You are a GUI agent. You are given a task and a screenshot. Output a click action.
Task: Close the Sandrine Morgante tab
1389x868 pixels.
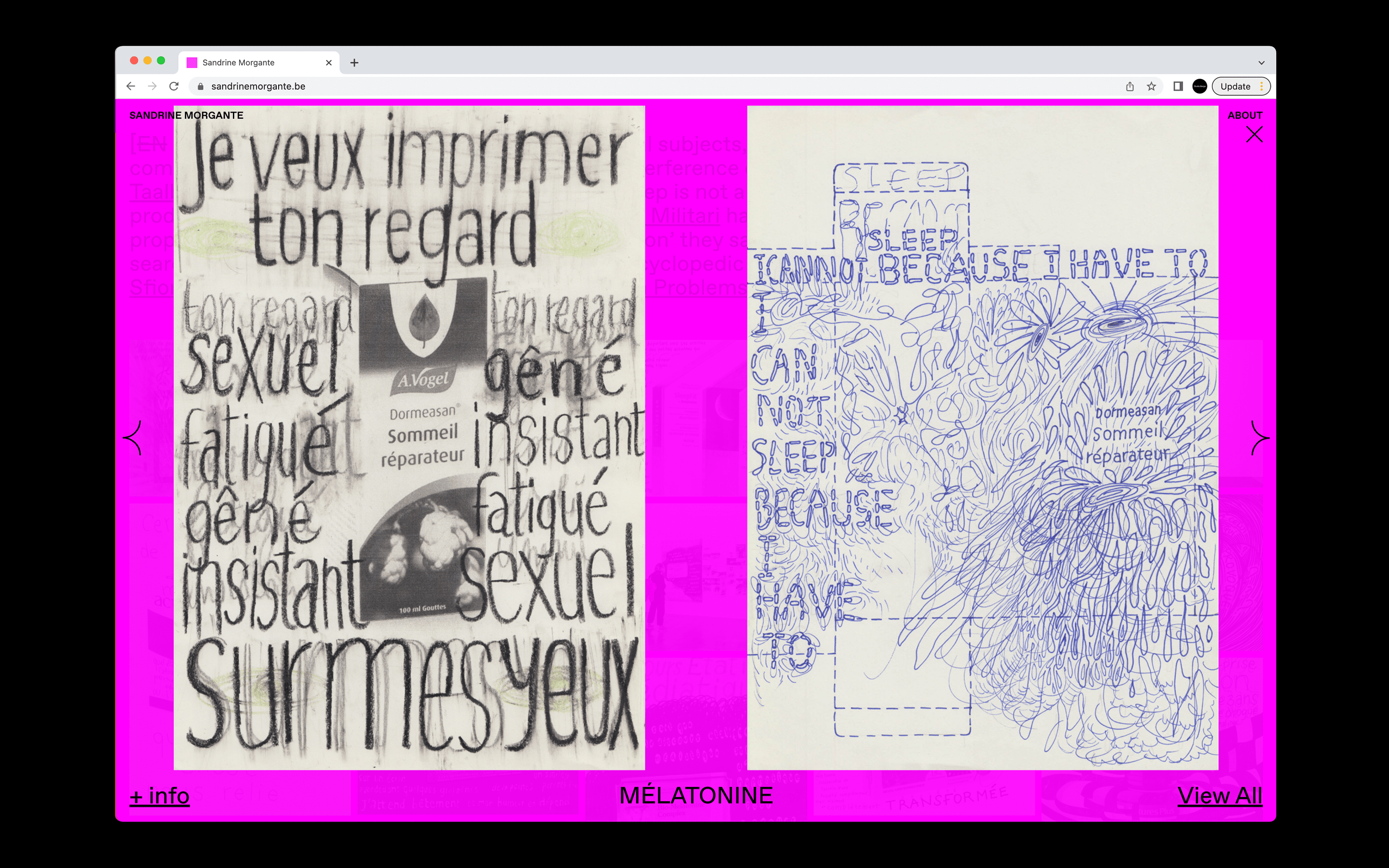(329, 62)
